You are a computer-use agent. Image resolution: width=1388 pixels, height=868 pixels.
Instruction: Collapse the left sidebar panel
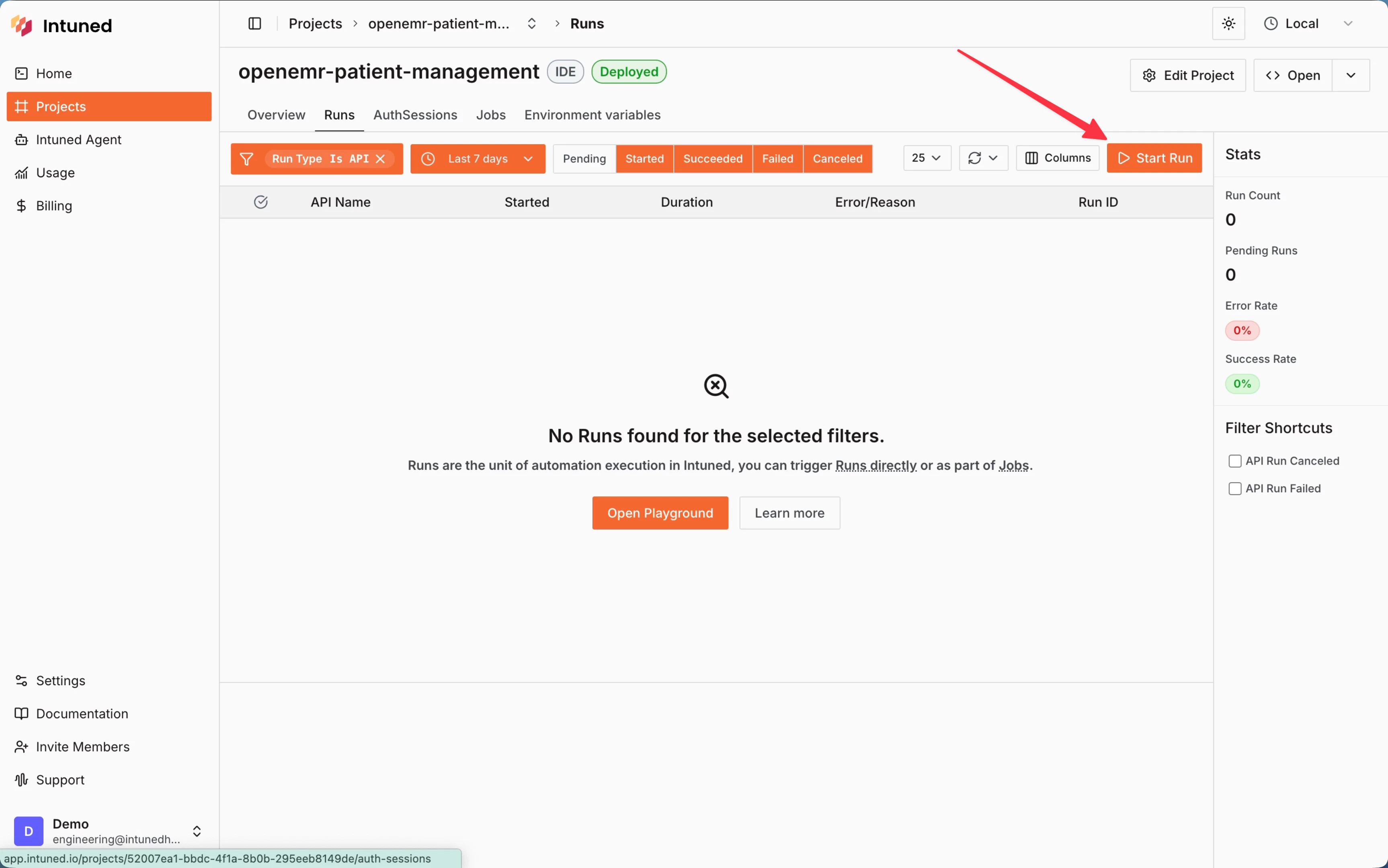(254, 24)
